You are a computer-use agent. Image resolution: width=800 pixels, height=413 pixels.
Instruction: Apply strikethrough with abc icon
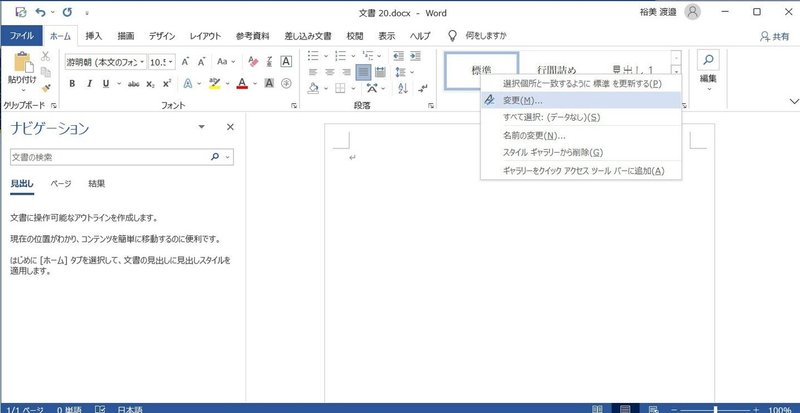point(134,84)
